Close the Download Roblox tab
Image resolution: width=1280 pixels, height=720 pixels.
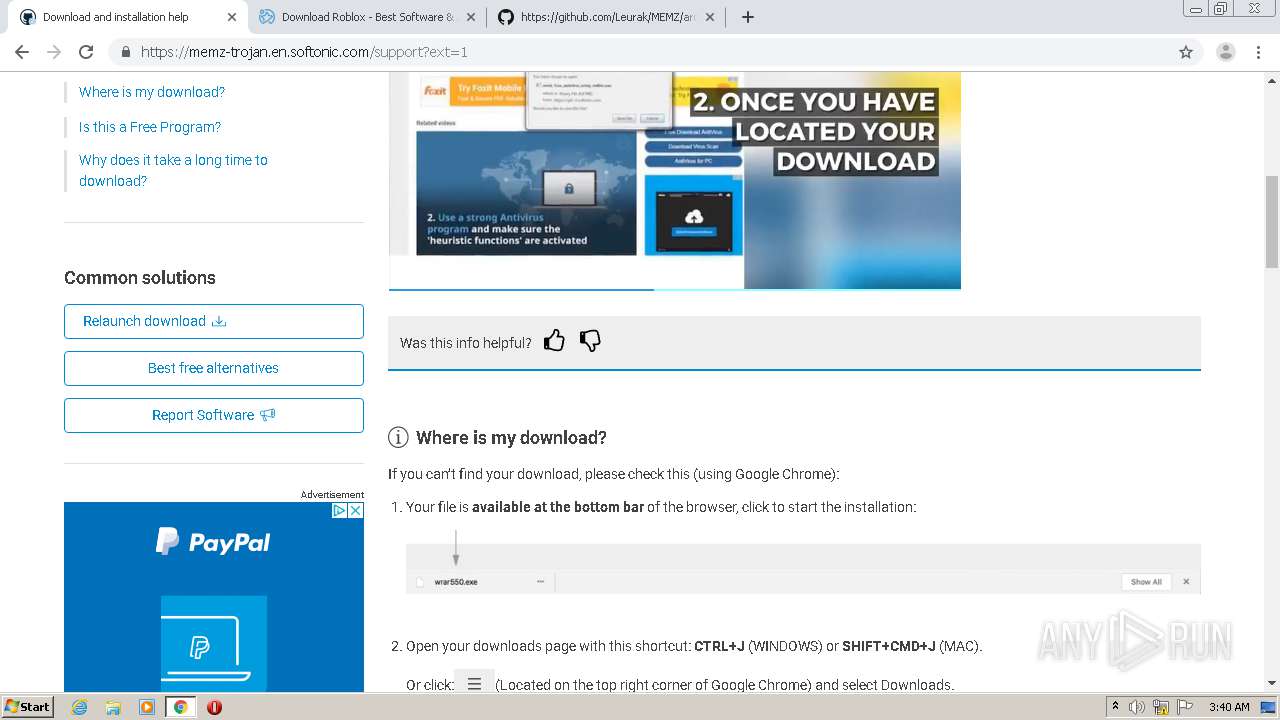tap(471, 17)
